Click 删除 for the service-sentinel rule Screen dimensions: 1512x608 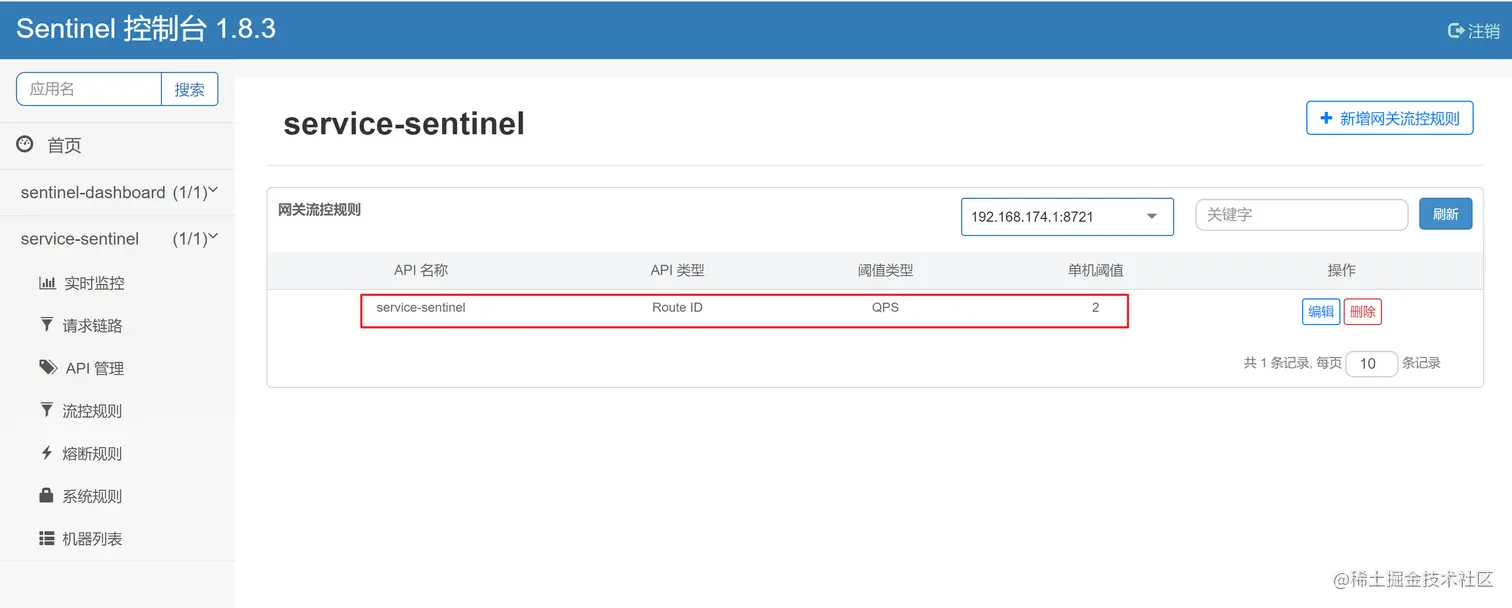pos(1362,311)
